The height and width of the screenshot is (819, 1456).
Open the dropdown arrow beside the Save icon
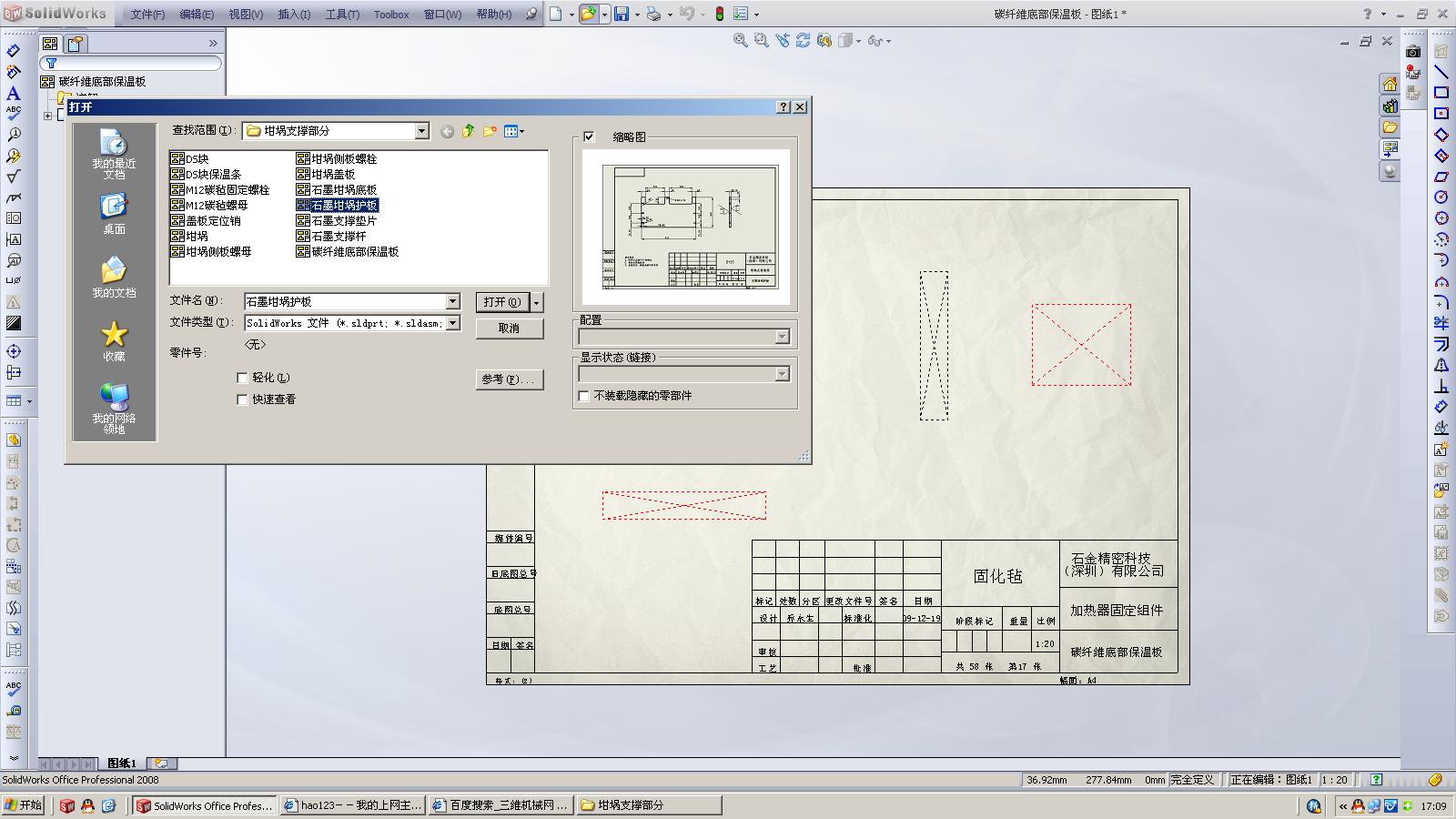[636, 15]
